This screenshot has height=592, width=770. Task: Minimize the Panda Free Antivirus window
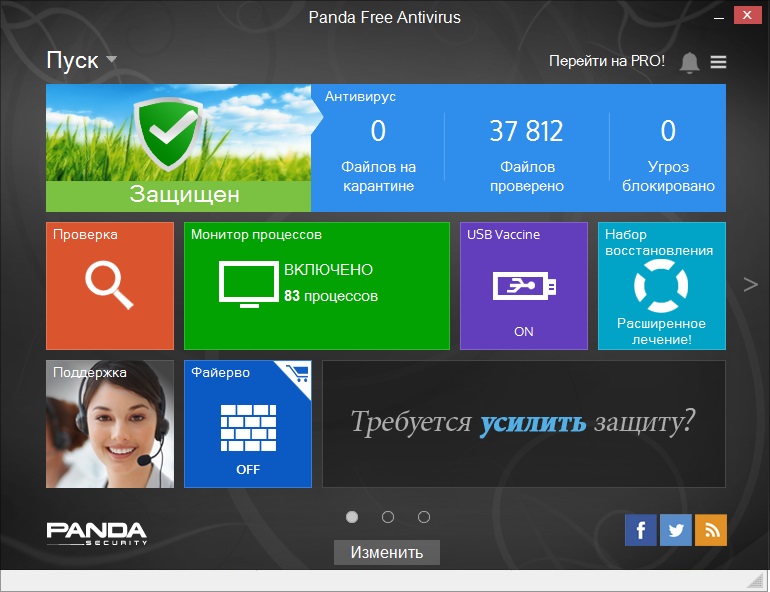[719, 16]
